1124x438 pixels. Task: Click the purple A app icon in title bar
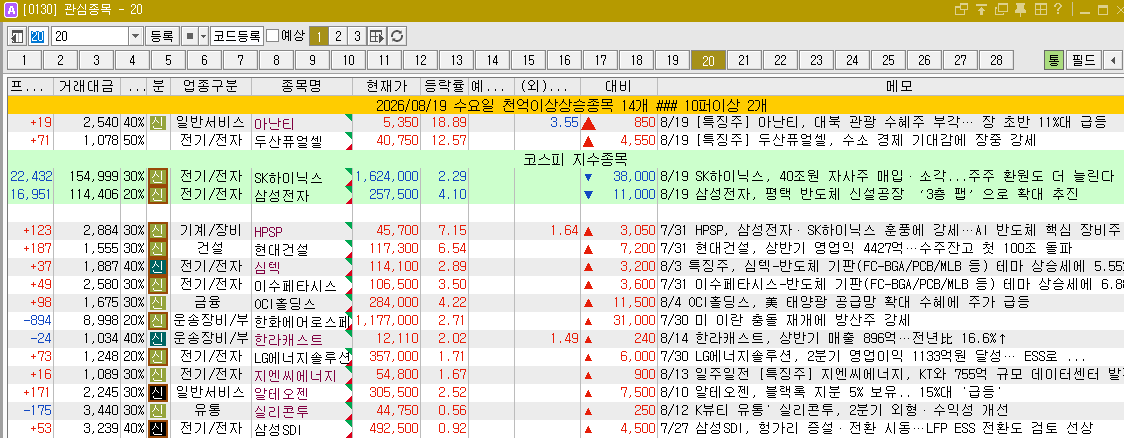point(11,10)
